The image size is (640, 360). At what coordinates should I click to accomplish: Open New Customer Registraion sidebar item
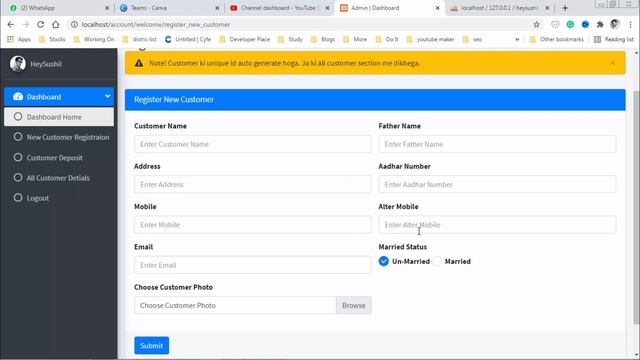(x=59, y=137)
